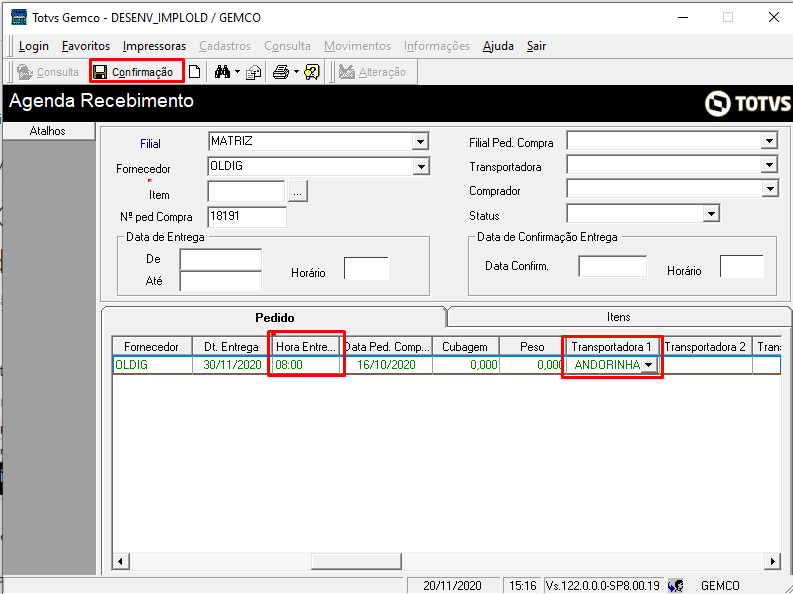The height and width of the screenshot is (594, 793).
Task: Click the Totvs Gemco title bar app icon
Action: click(x=19, y=17)
